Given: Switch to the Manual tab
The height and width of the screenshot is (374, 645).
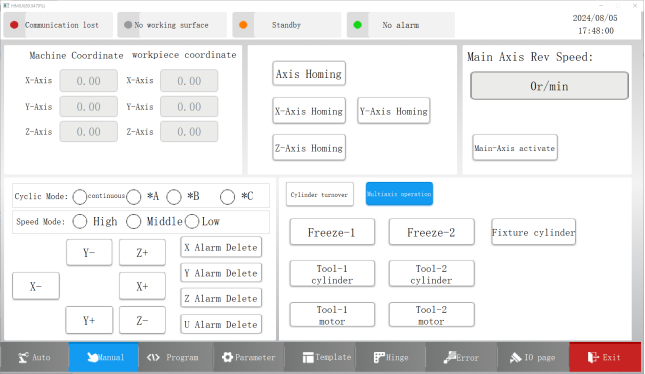Looking at the screenshot, I should (x=104, y=357).
